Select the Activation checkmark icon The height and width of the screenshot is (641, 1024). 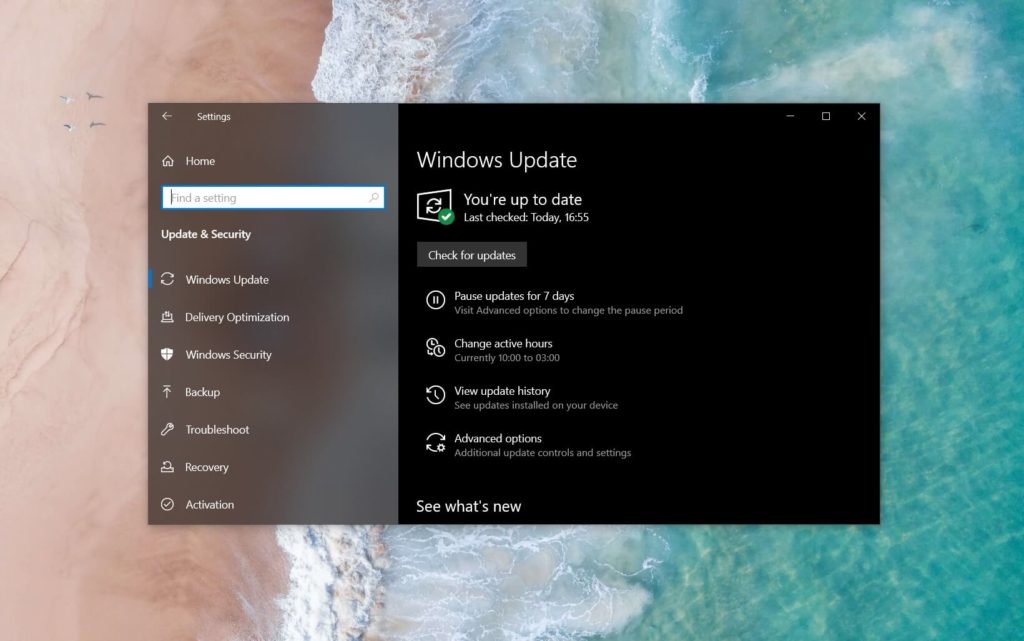point(170,505)
